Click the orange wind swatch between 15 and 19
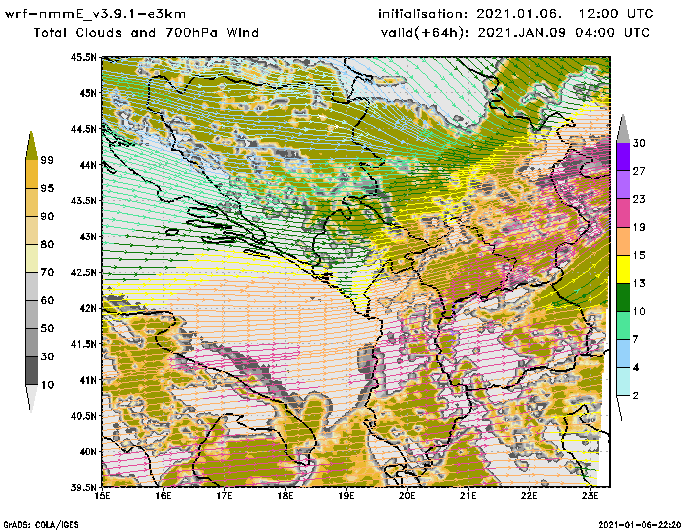700x530 pixels. point(623,241)
